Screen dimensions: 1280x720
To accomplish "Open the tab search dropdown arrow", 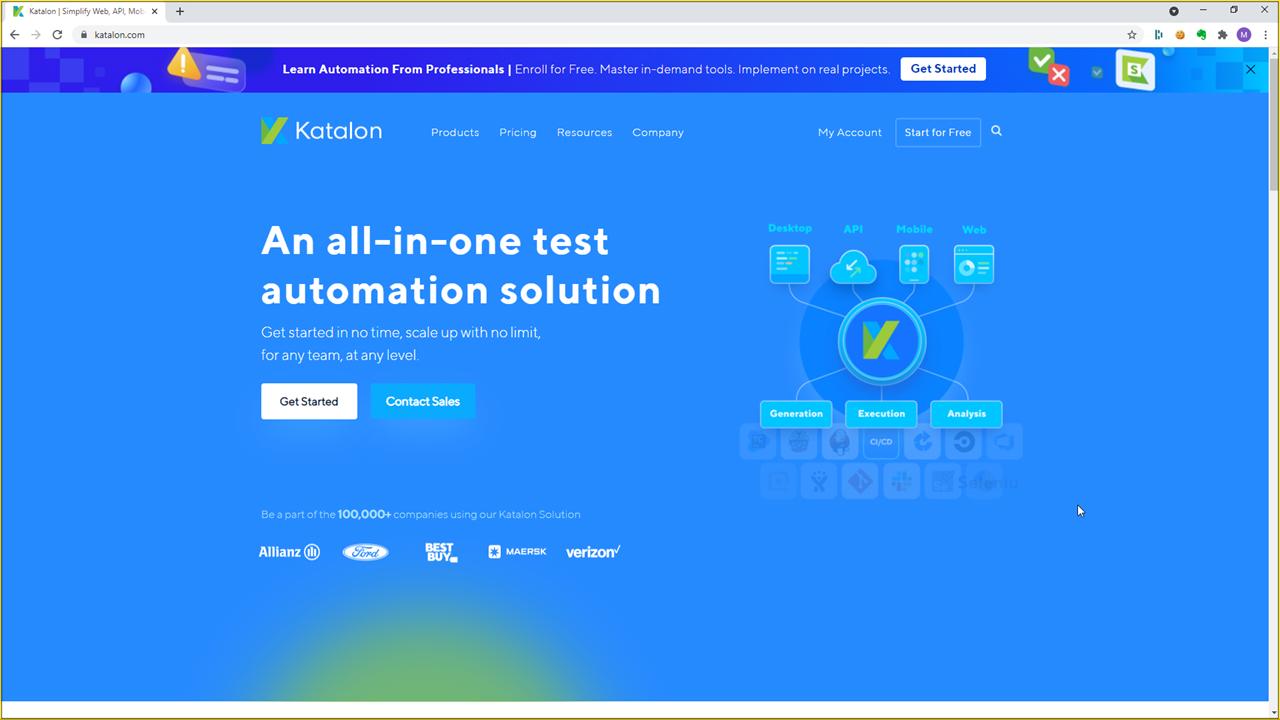I will pyautogui.click(x=1174, y=11).
